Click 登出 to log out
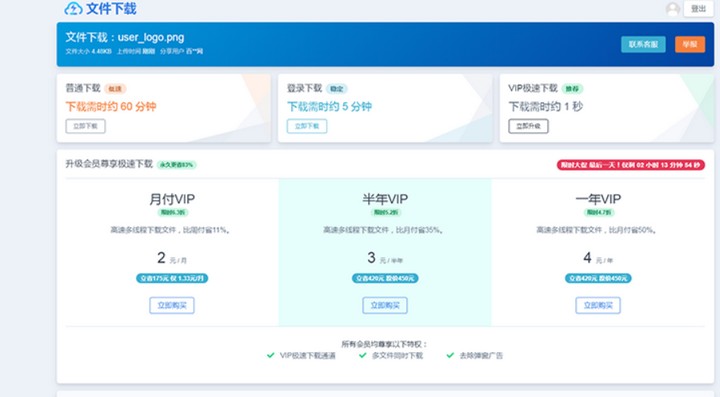 [698, 9]
